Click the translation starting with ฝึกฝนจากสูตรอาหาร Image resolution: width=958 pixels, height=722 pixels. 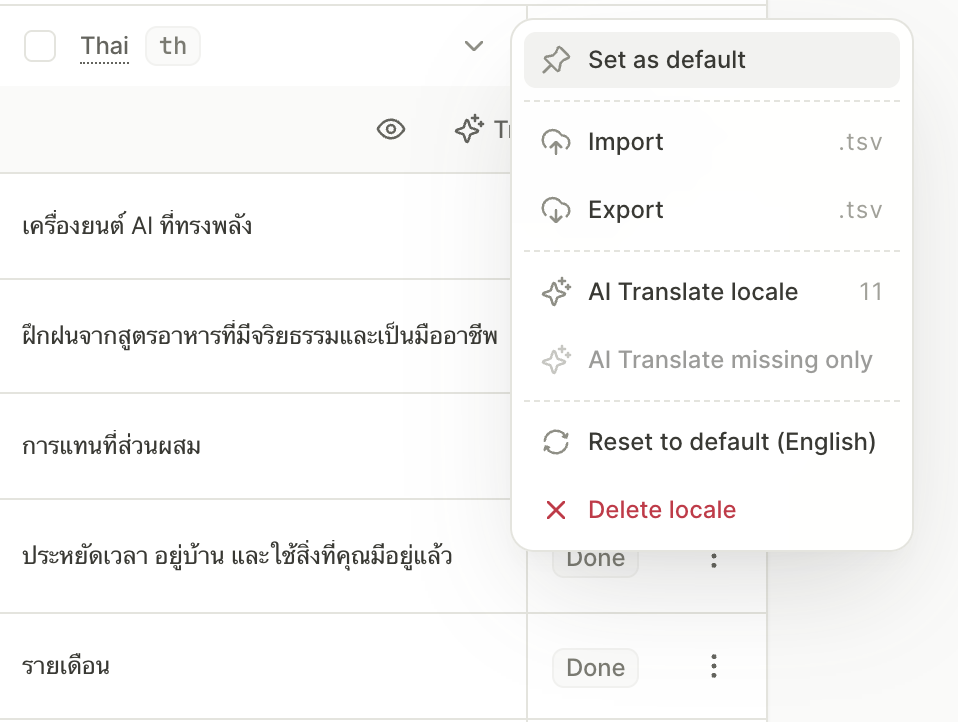(260, 336)
